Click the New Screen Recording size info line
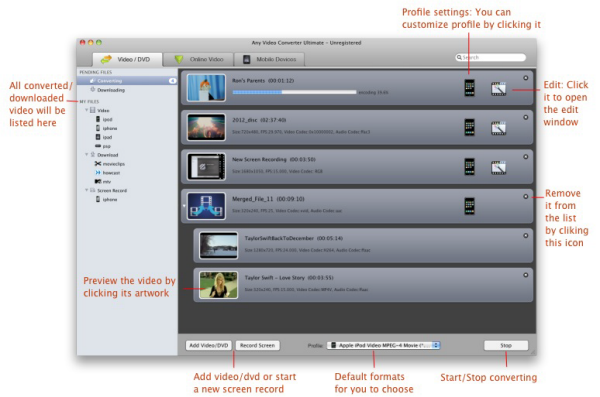Viewport: 600px width, 397px height. tap(277, 172)
